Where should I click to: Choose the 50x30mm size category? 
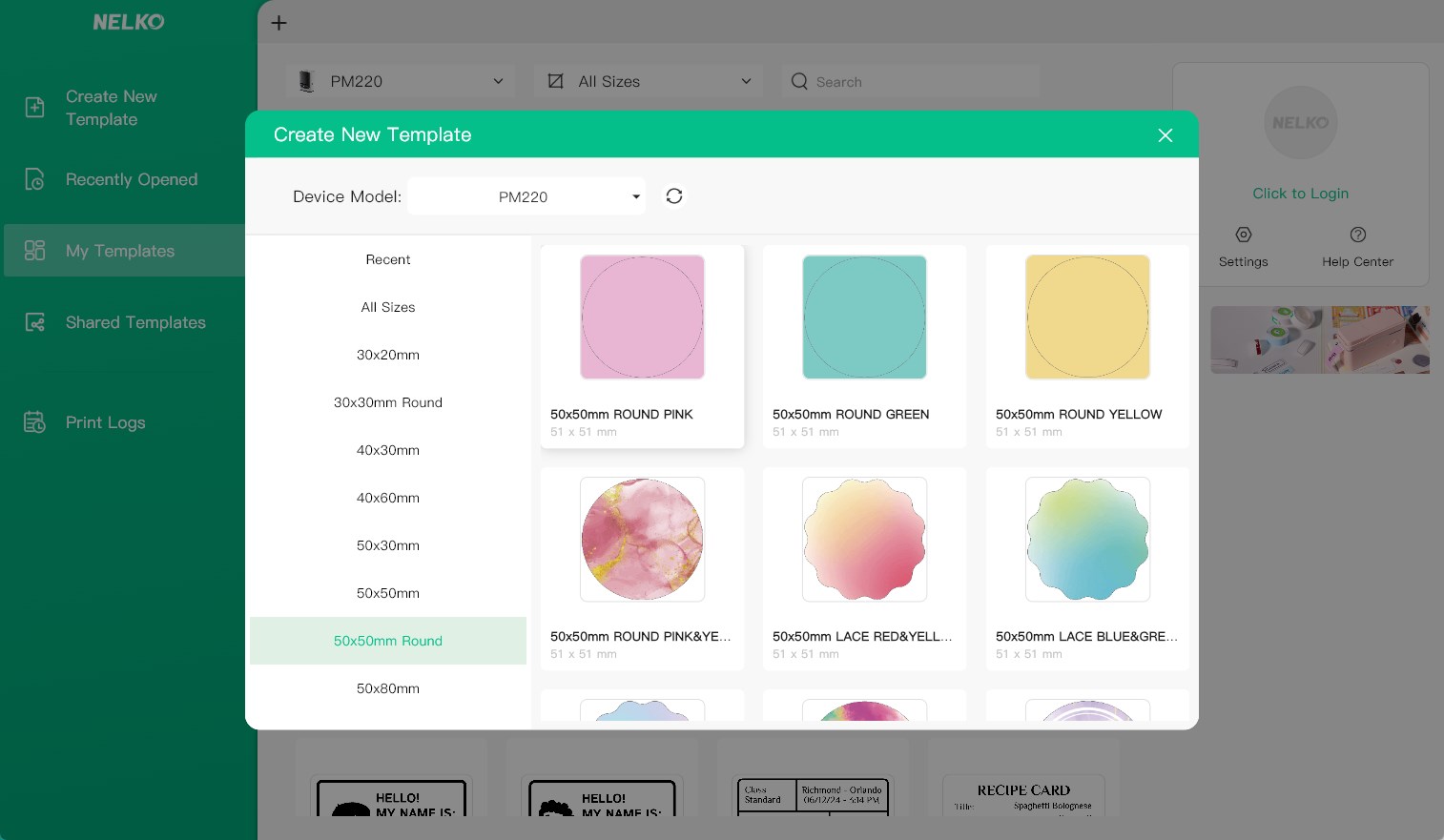388,545
